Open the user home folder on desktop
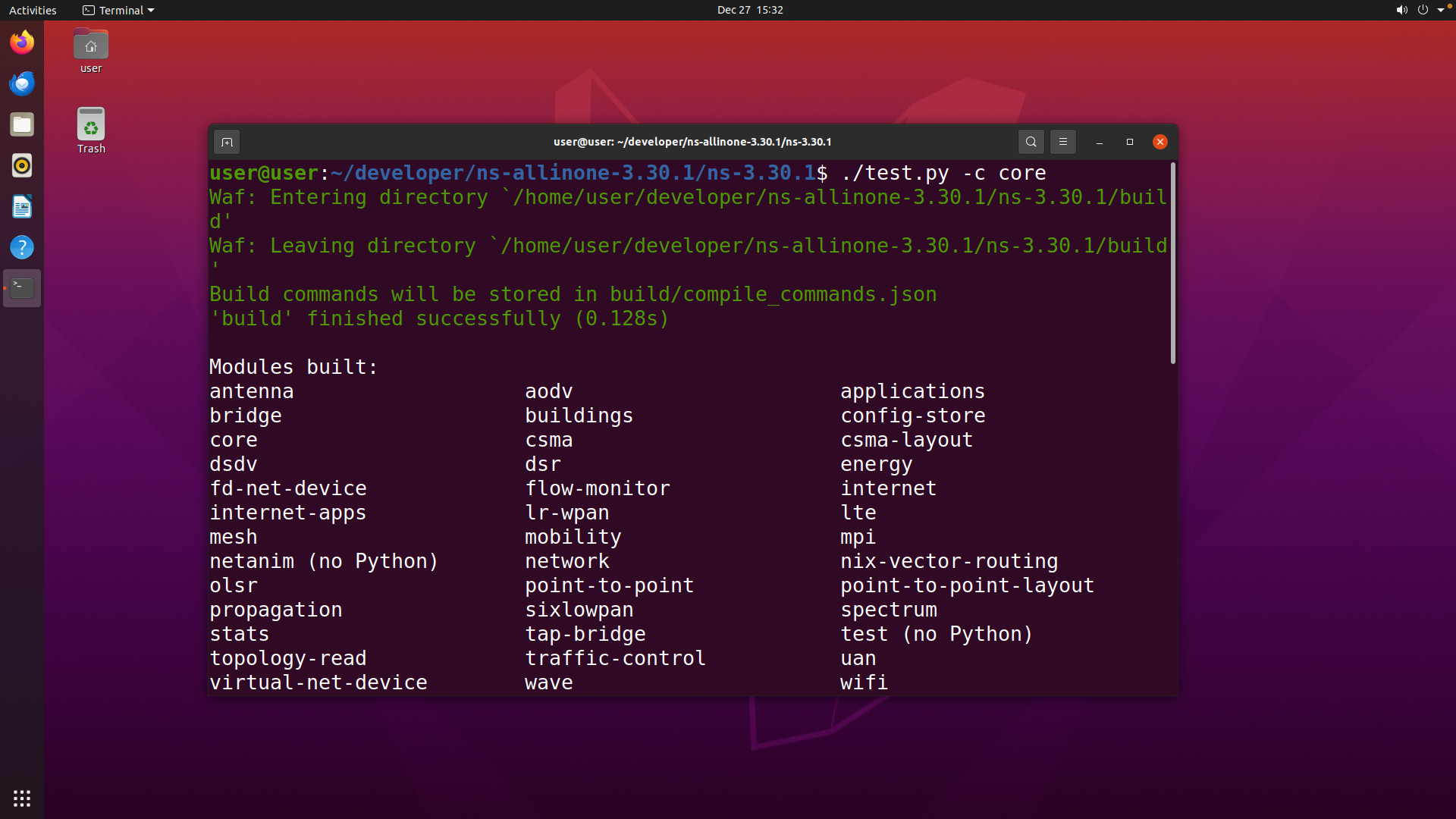Screen dimensions: 1456x819 coord(91,52)
